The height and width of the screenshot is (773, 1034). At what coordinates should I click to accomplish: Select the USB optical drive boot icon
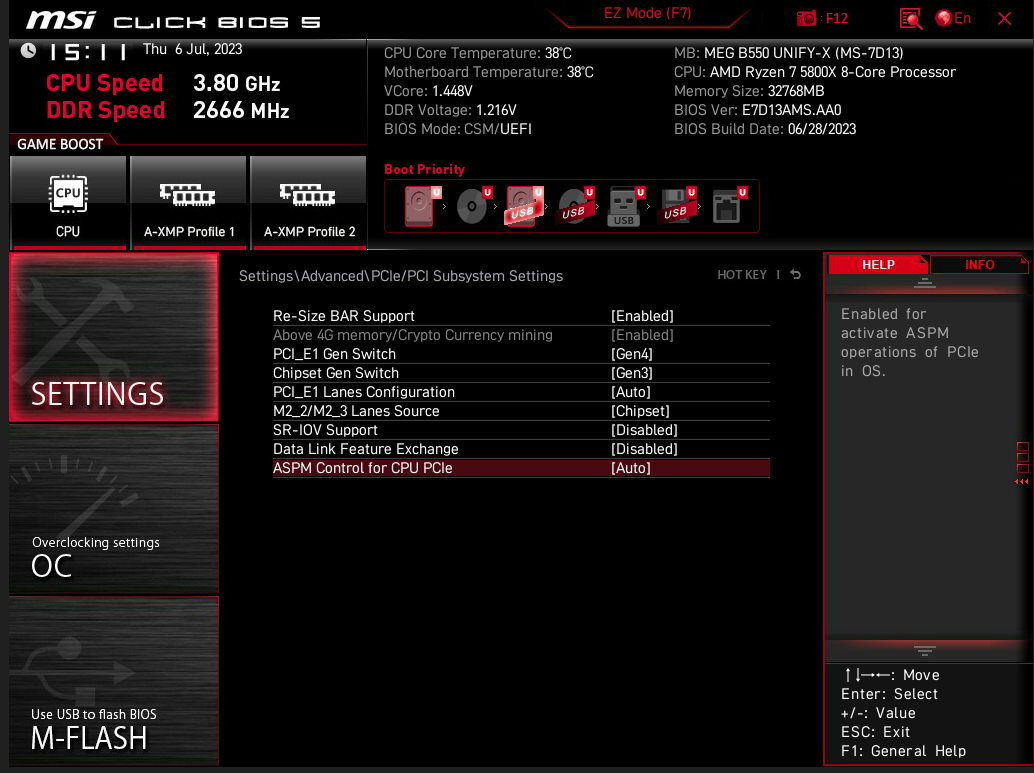(x=576, y=206)
